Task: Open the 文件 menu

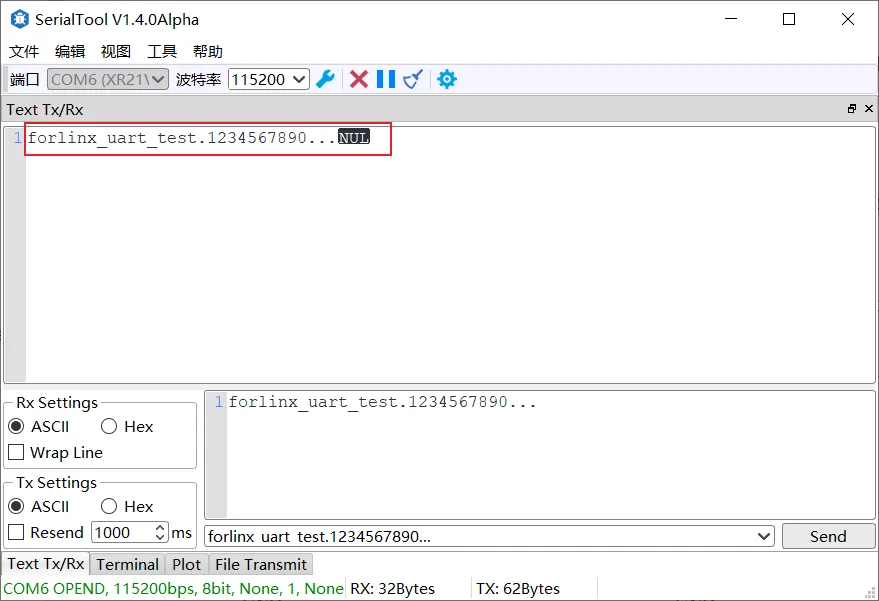Action: [x=24, y=52]
